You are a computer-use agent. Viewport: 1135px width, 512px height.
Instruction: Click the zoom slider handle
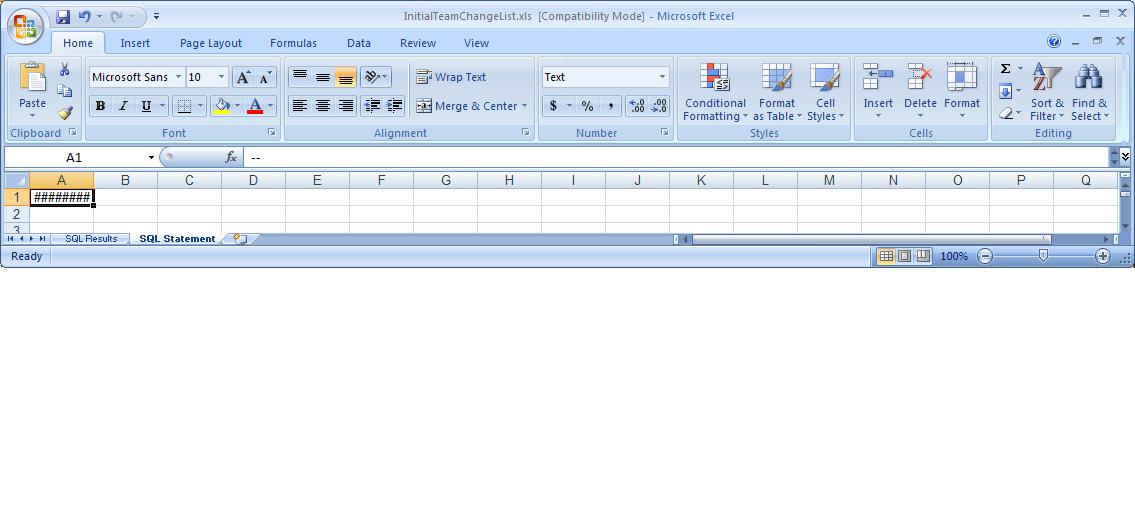pos(1043,256)
